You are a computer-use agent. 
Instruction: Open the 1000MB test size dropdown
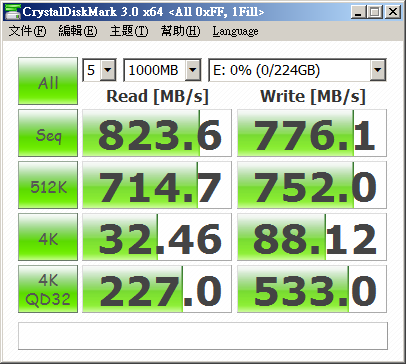click(162, 70)
